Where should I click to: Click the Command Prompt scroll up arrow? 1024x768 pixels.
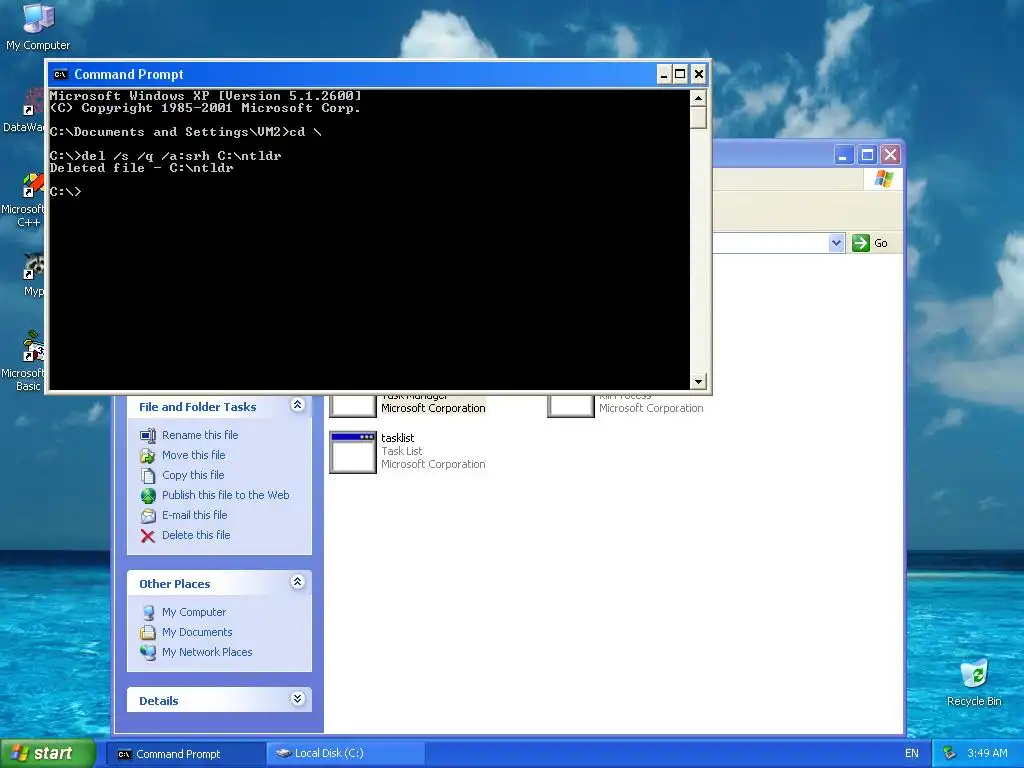(699, 99)
